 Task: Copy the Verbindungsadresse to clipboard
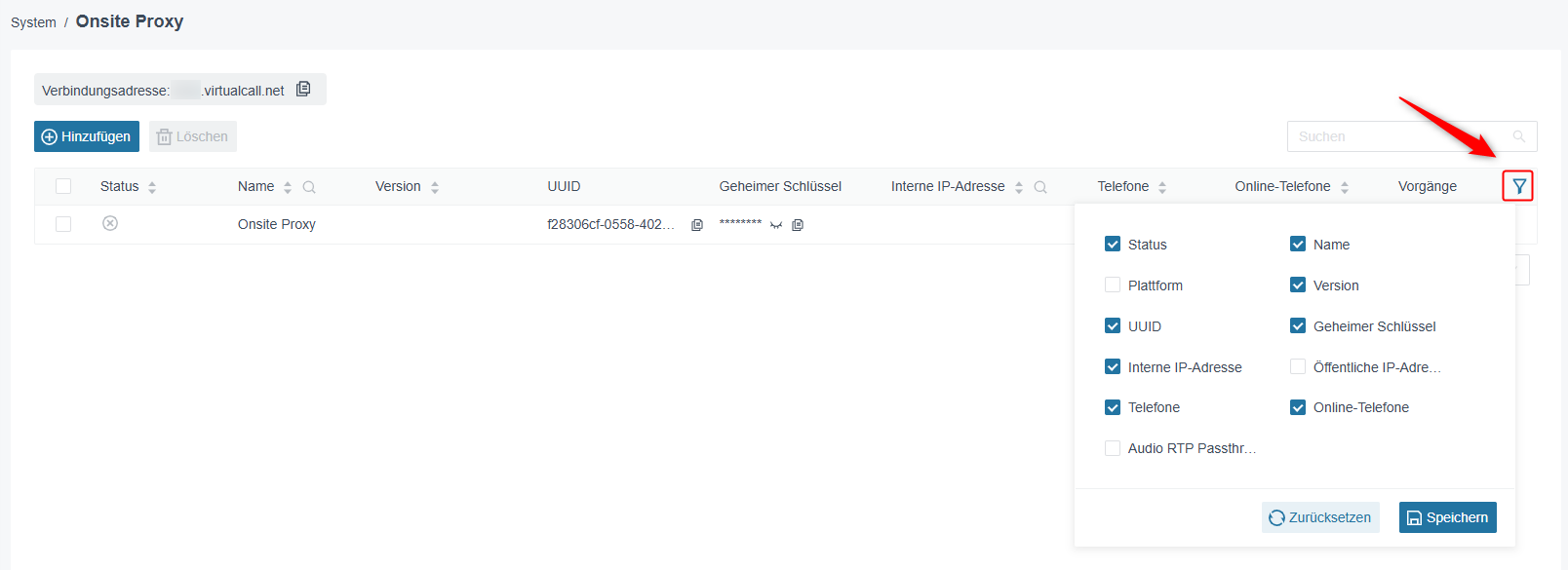click(303, 89)
